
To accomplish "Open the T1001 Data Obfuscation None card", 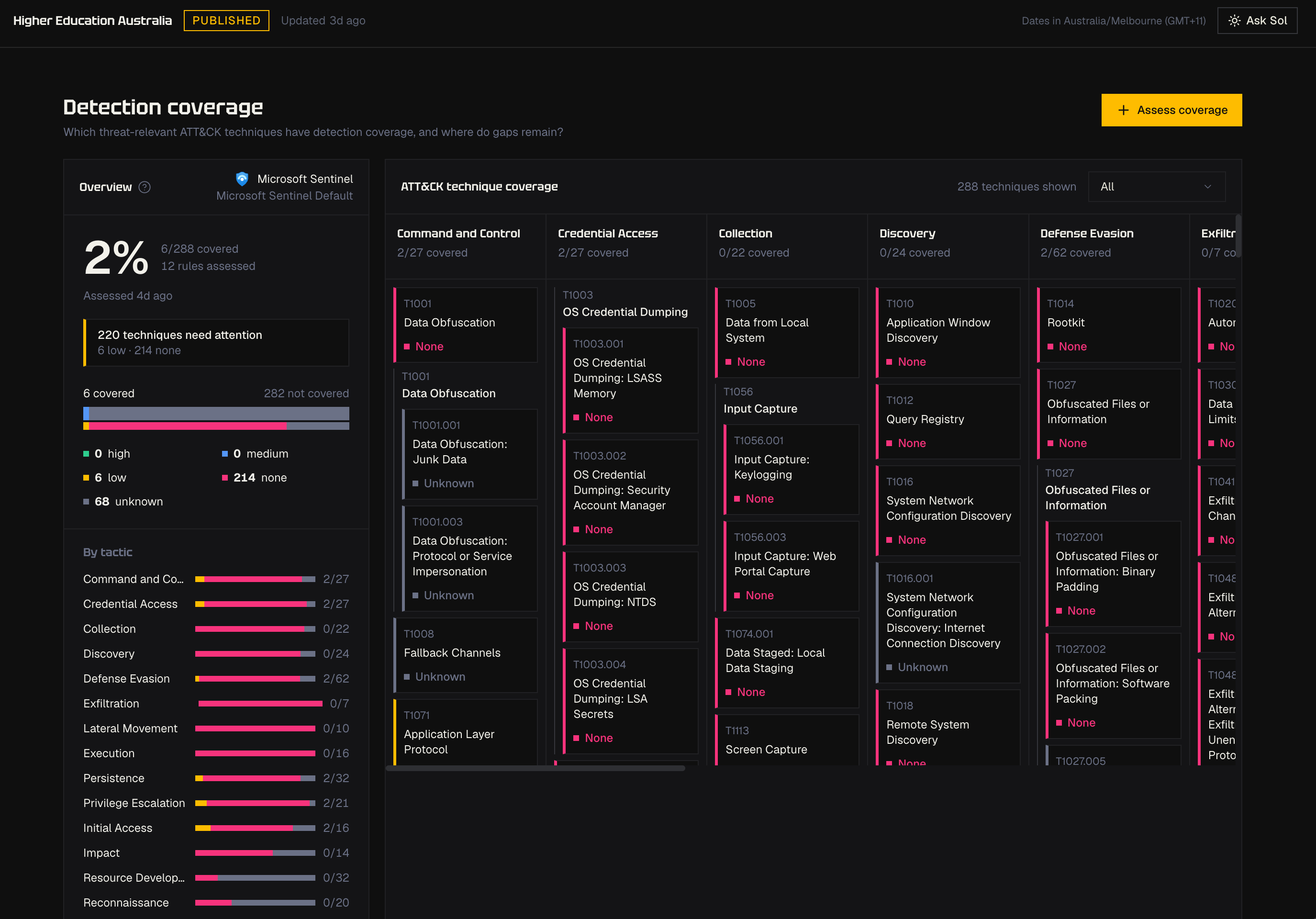I will (x=466, y=325).
